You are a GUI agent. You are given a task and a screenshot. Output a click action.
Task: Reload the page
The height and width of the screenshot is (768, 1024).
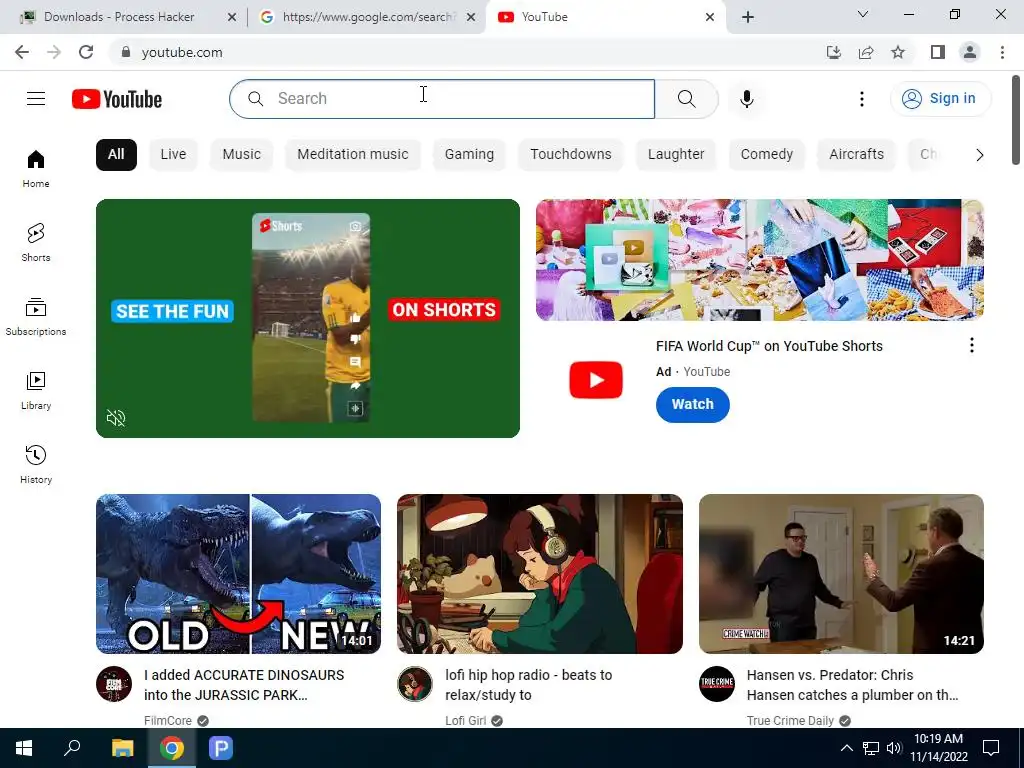click(x=86, y=52)
